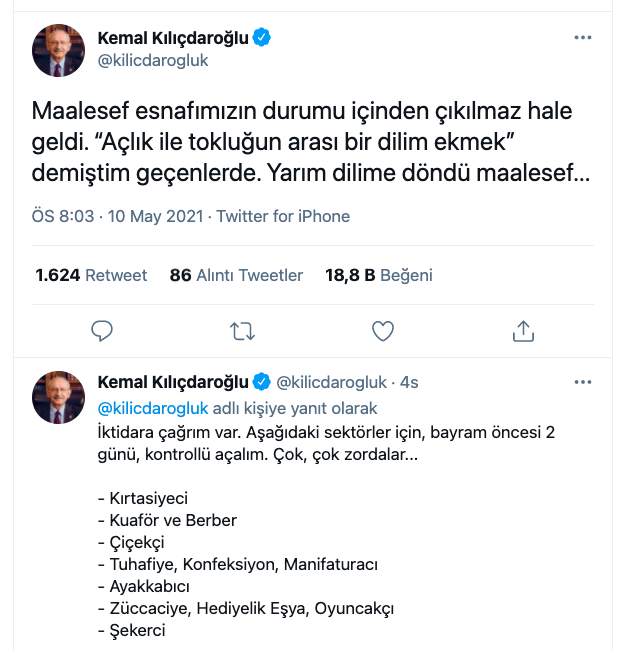Open Kemal Kılıçdaroğlu name on main tweet
Image resolution: width=622 pixels, height=650 pixels.
click(172, 38)
